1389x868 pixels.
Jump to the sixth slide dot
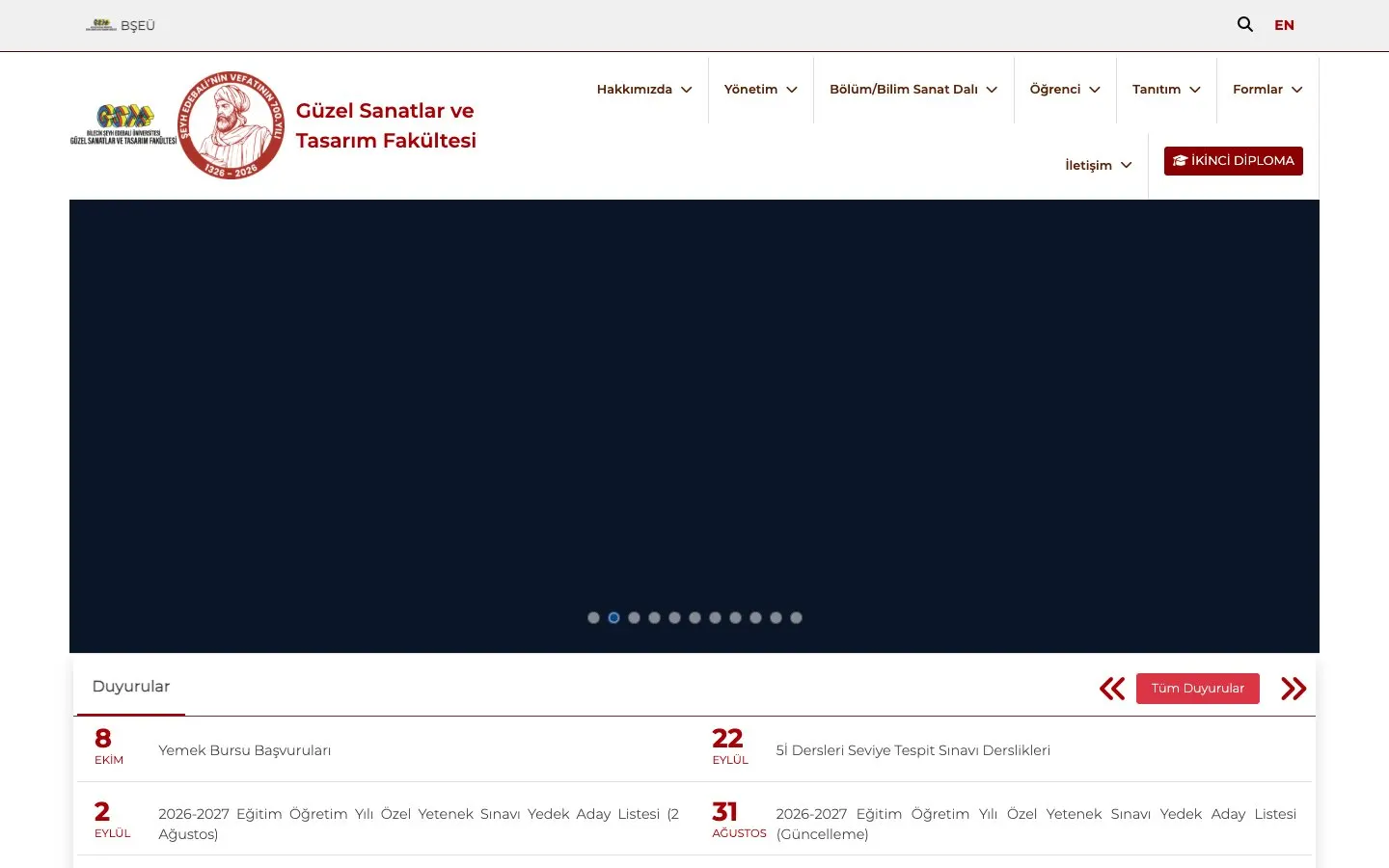694,618
